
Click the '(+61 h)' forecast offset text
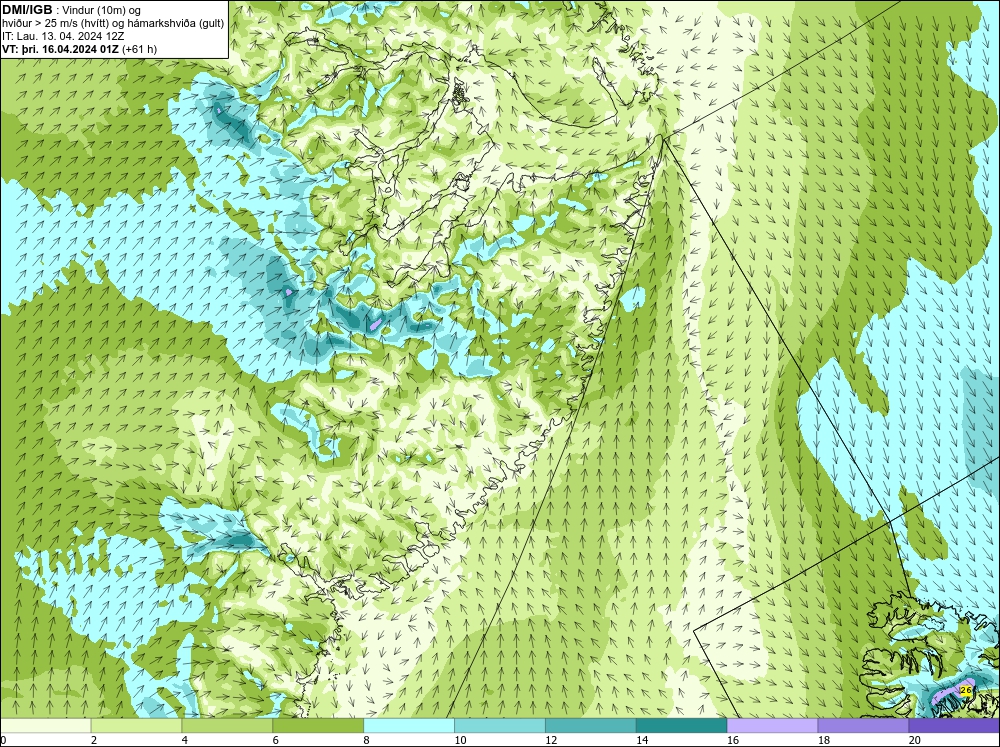139,48
